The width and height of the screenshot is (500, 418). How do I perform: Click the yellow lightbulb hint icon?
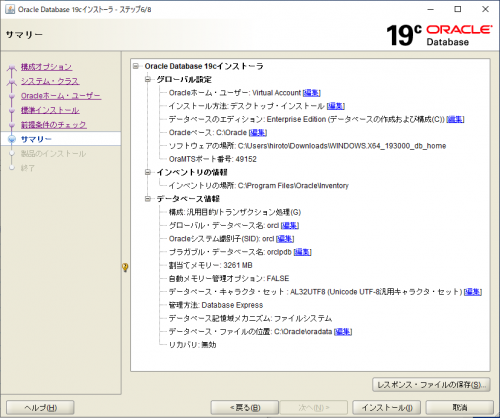pos(125,267)
